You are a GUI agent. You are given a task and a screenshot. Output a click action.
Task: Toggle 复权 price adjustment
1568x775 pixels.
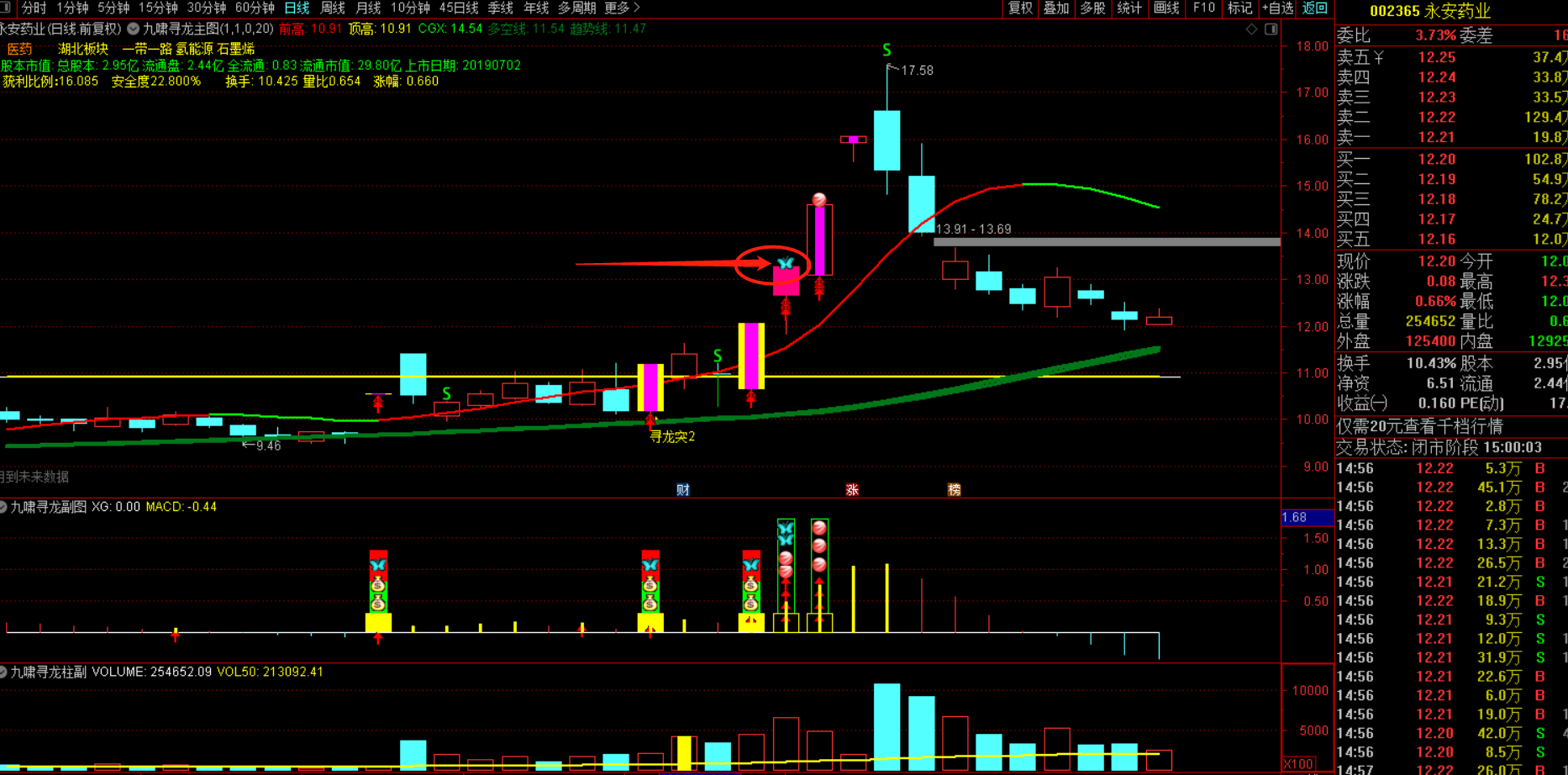click(1020, 8)
